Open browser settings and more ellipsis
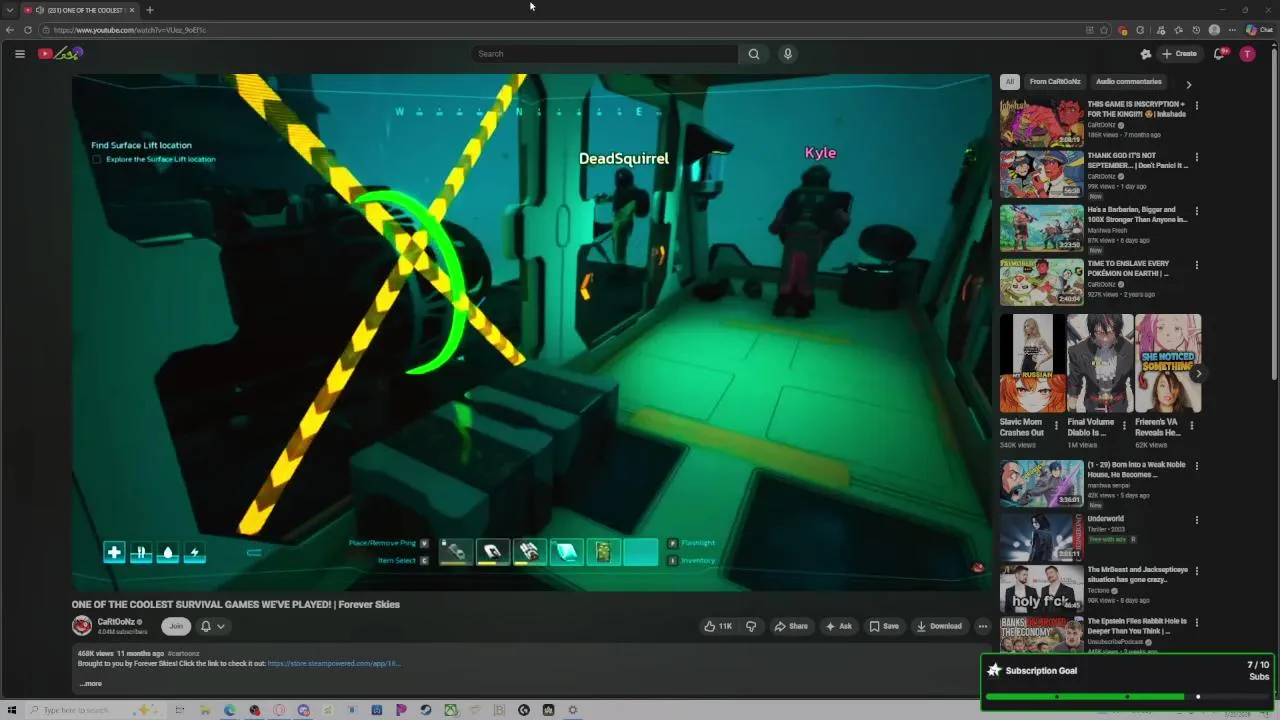 [1232, 30]
